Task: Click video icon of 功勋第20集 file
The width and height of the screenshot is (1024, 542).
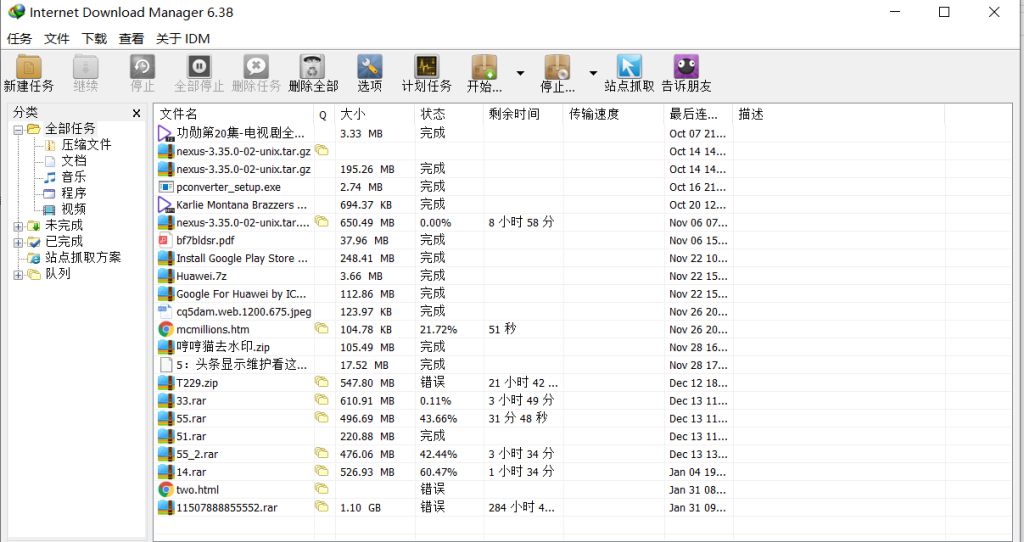Action: [166, 134]
